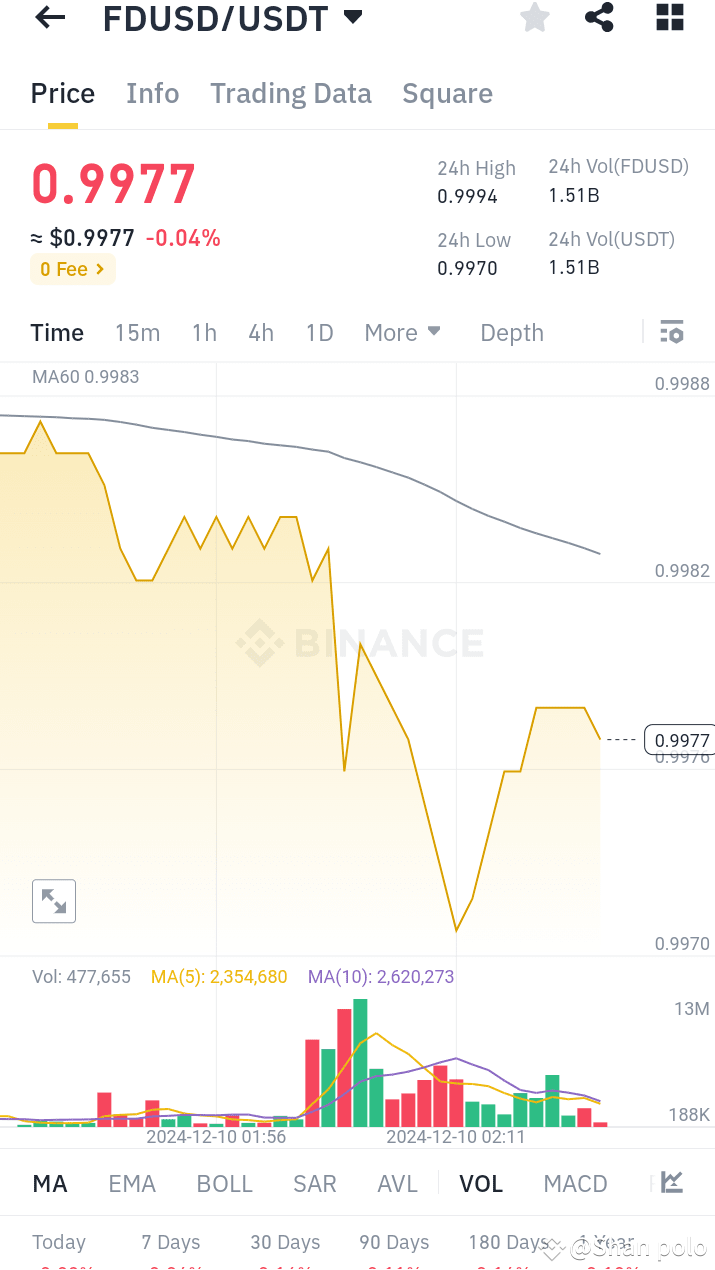Open the Info tab

point(152,93)
